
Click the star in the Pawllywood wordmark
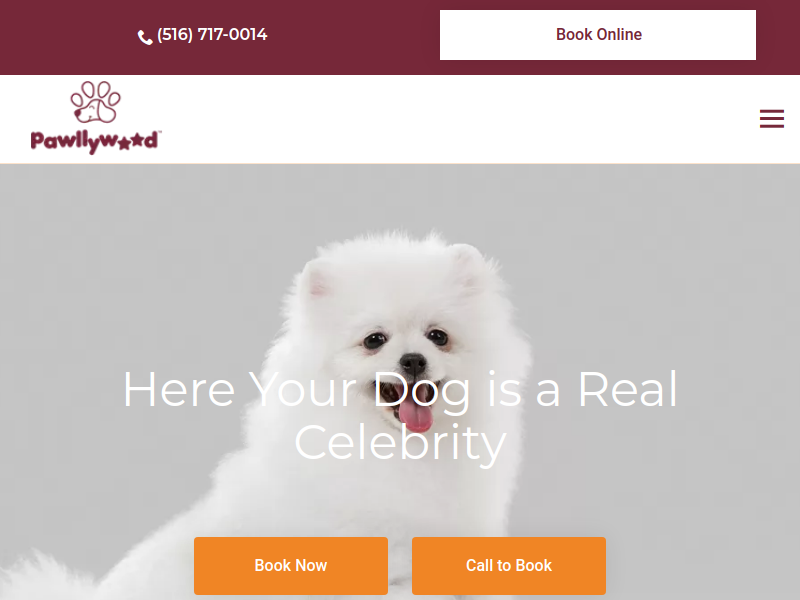124,143
